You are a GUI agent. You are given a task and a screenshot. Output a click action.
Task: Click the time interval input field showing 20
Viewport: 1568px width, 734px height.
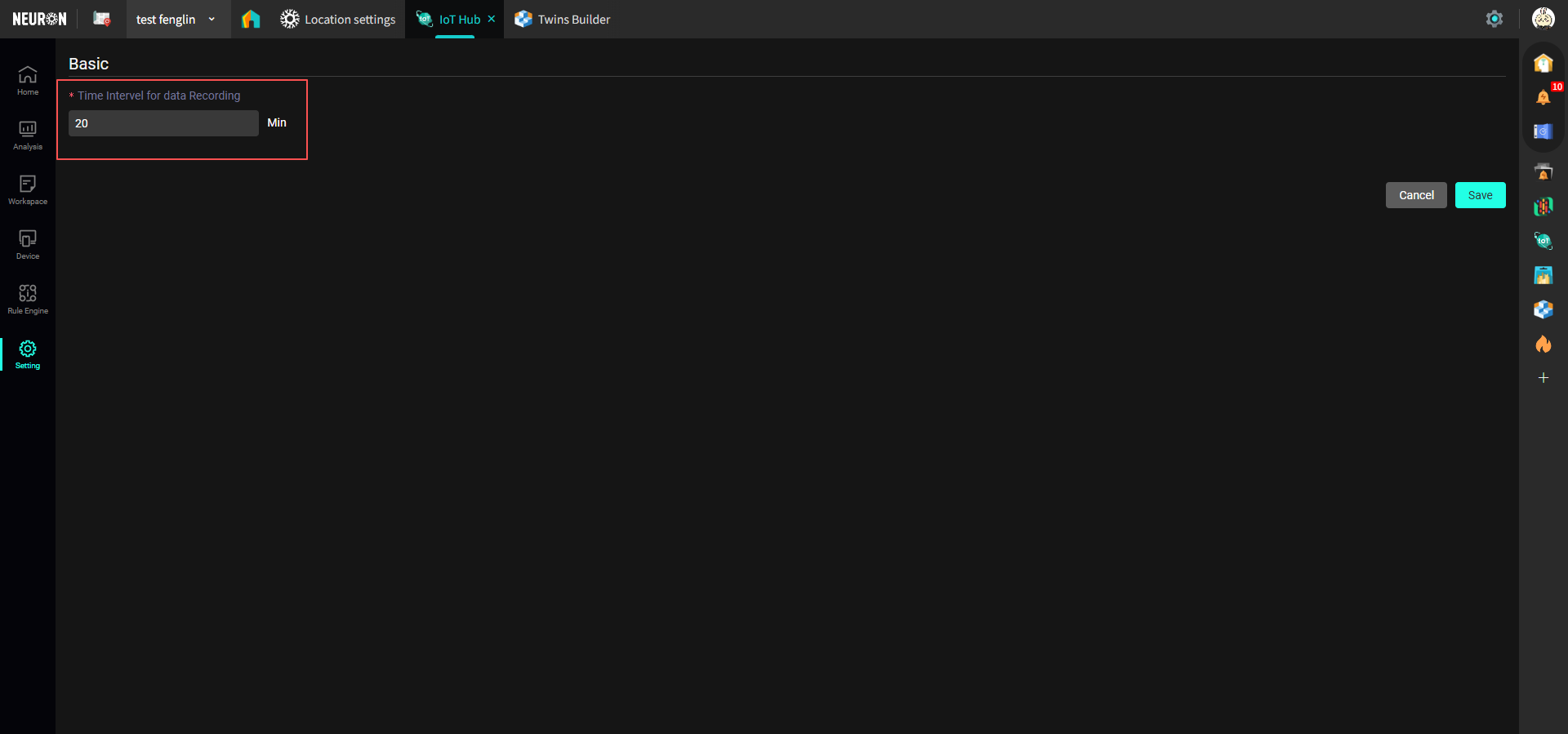tap(163, 123)
